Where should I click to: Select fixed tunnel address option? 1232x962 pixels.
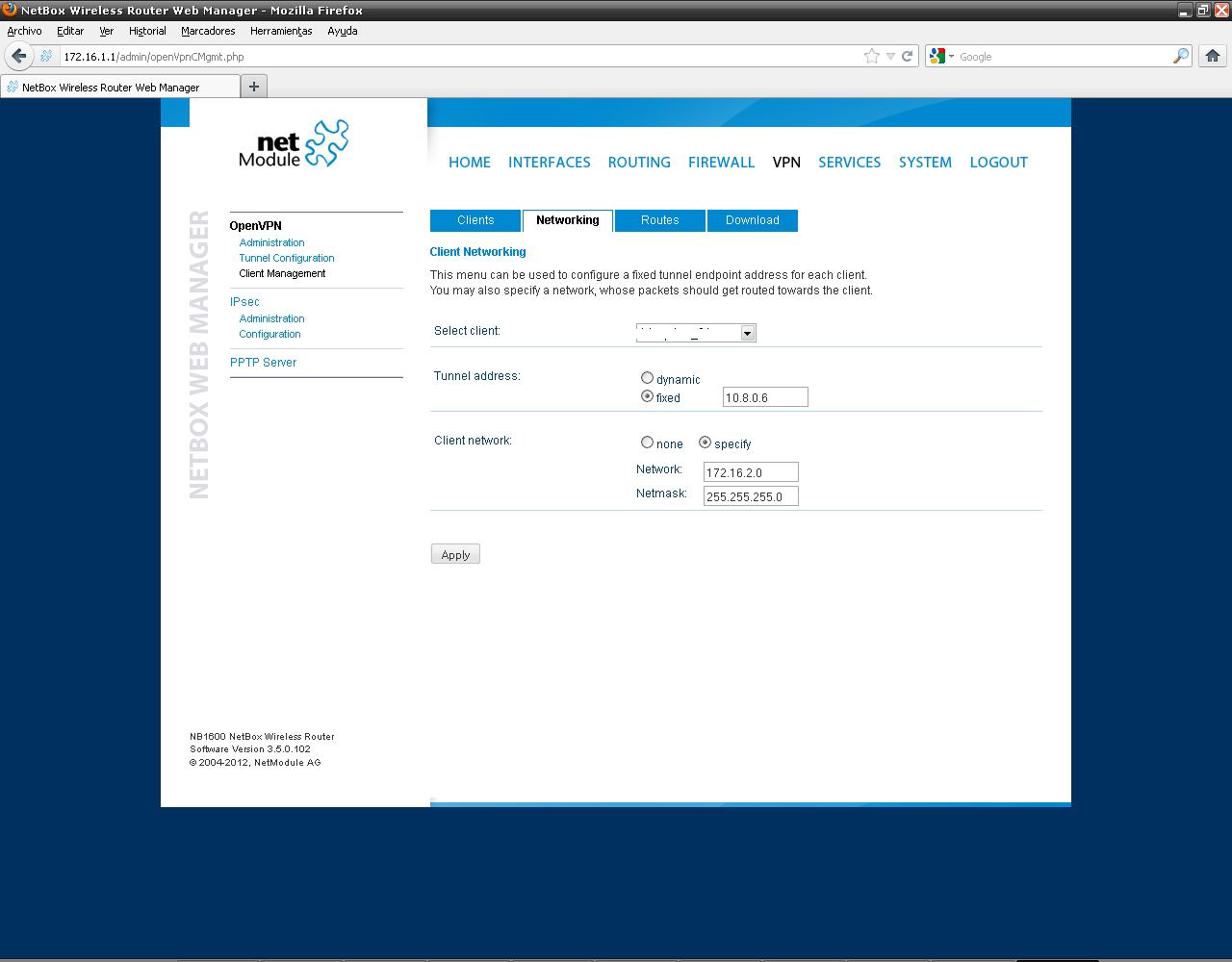click(647, 396)
